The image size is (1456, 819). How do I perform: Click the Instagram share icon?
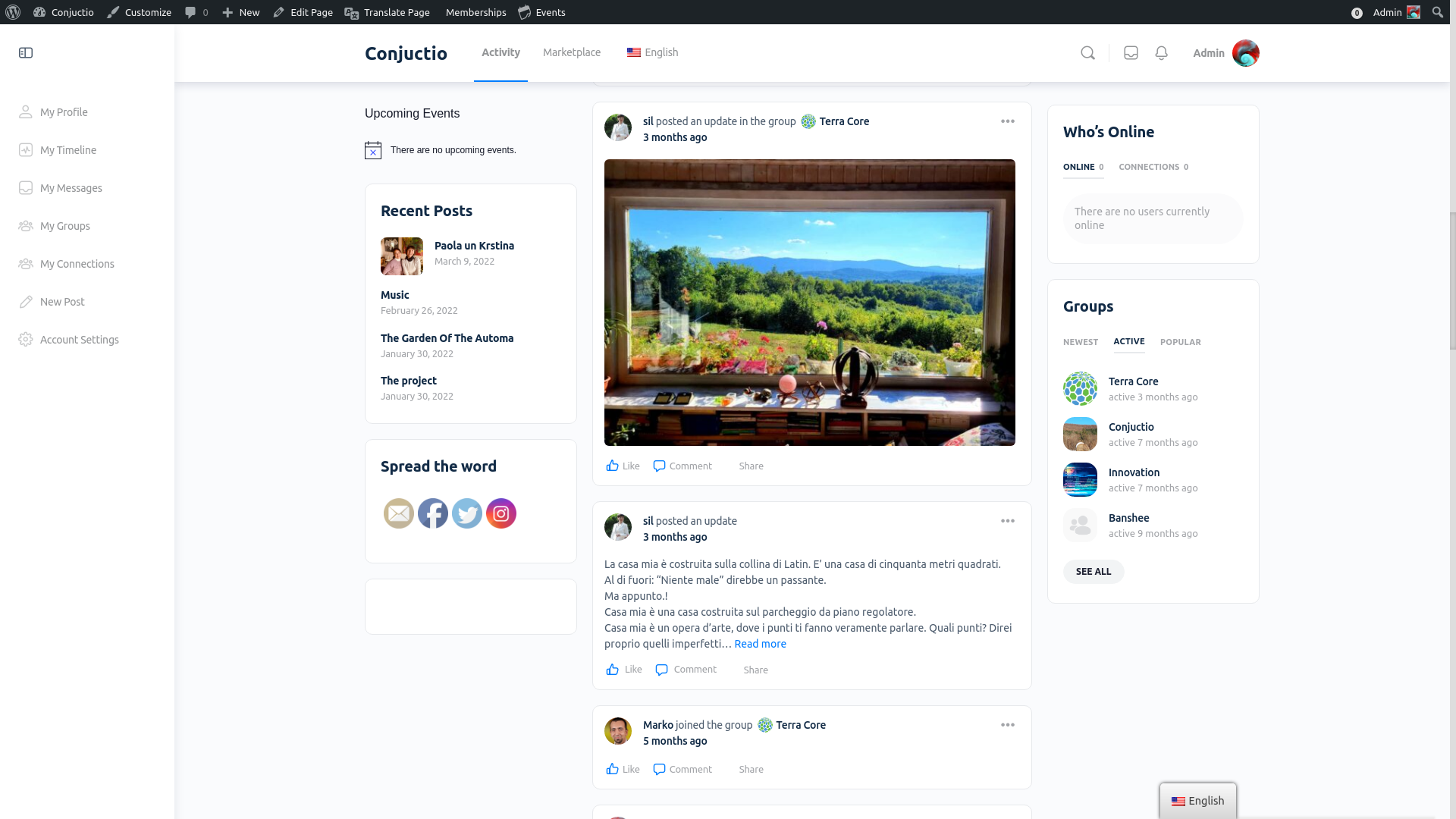point(501,513)
